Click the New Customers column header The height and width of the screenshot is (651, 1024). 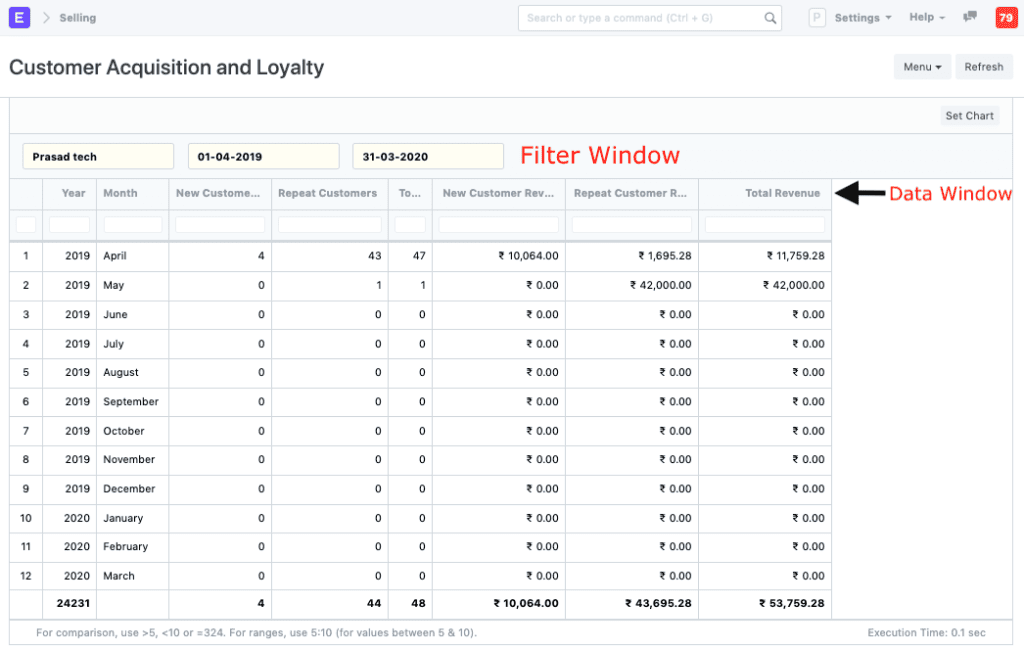click(x=220, y=193)
